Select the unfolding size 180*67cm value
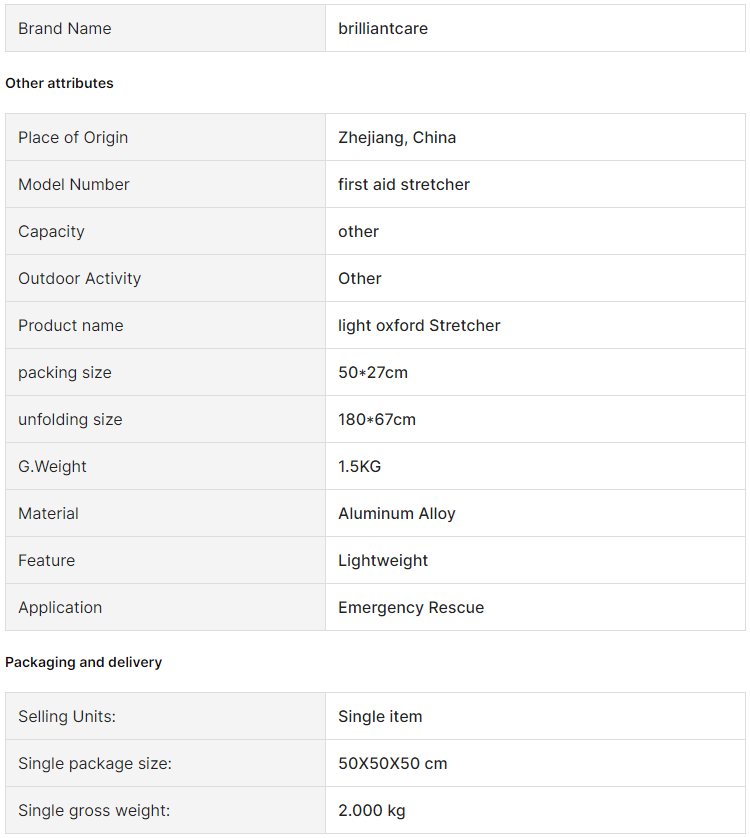The height and width of the screenshot is (838, 750). [x=377, y=420]
